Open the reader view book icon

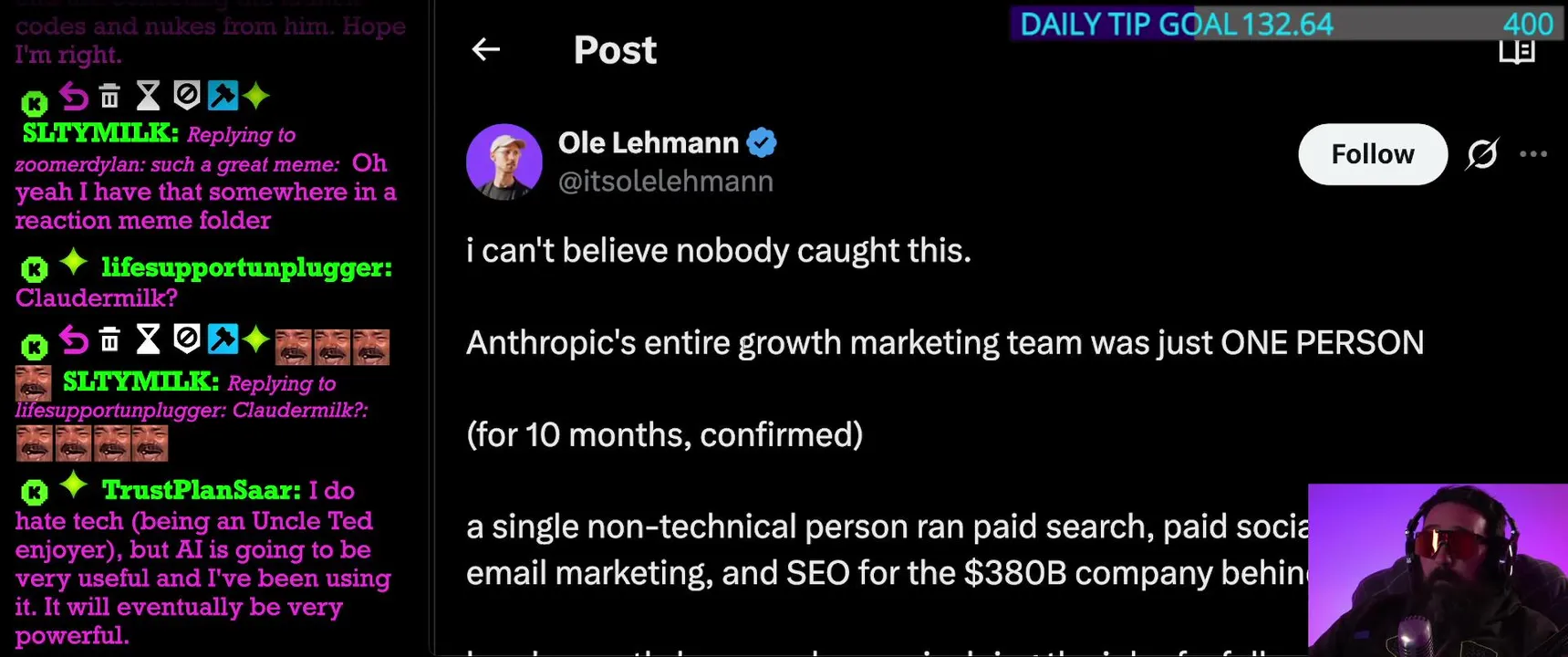click(1517, 51)
